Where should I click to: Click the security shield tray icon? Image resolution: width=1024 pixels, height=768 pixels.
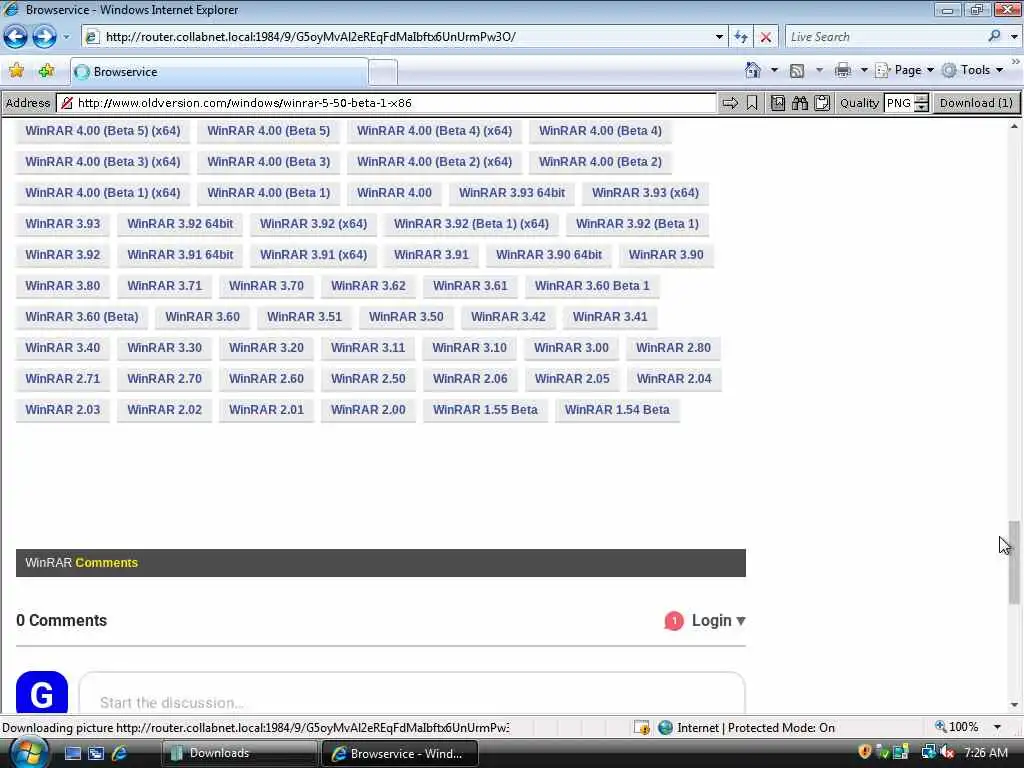[x=865, y=752]
